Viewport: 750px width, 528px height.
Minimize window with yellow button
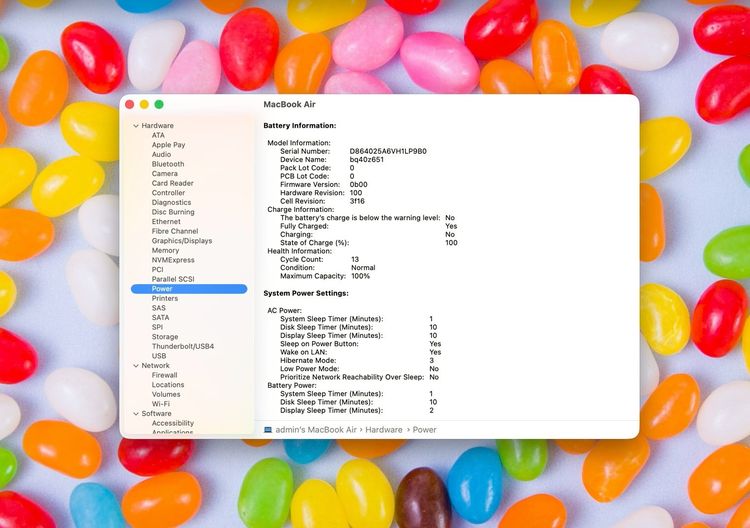[x=144, y=104]
